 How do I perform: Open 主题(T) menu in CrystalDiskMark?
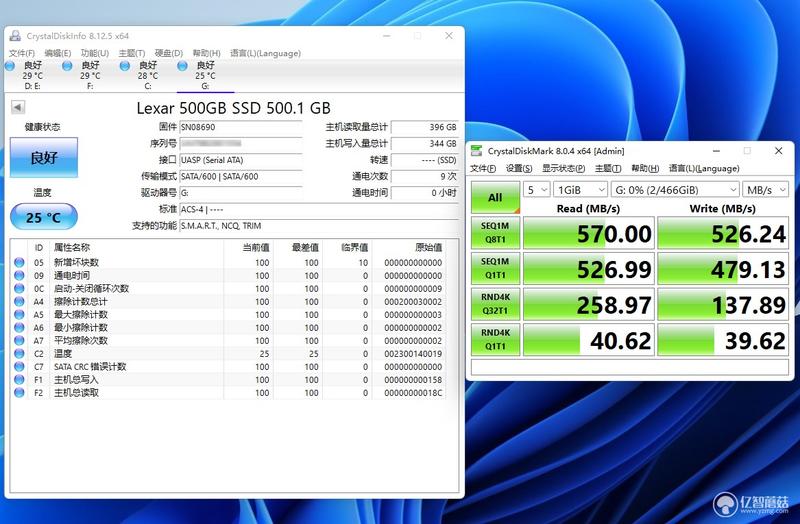click(608, 168)
